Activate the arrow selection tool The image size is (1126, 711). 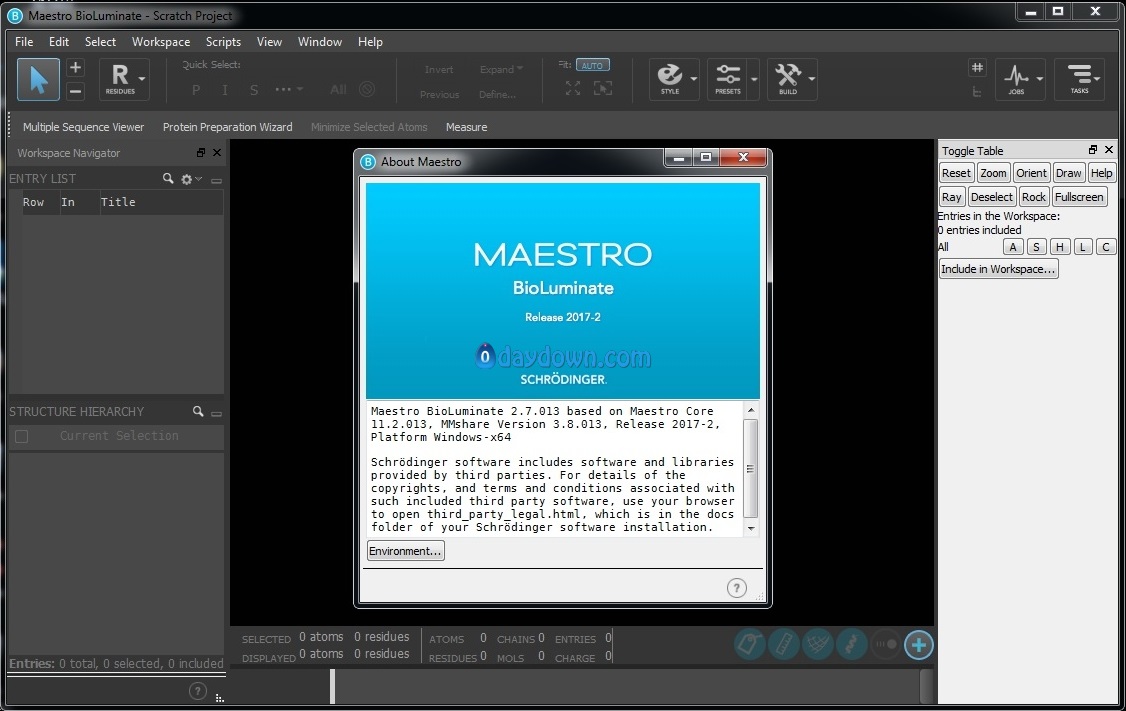[x=38, y=79]
